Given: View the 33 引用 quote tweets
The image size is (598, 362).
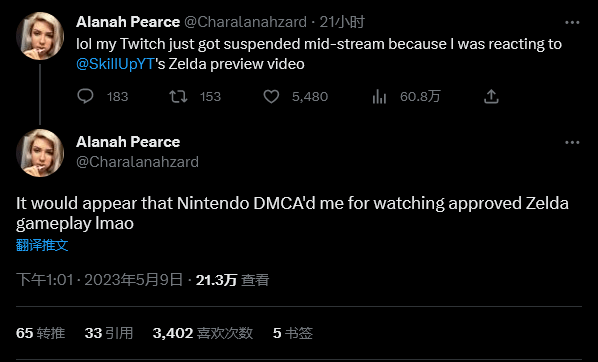Looking at the screenshot, I should click(109, 333).
